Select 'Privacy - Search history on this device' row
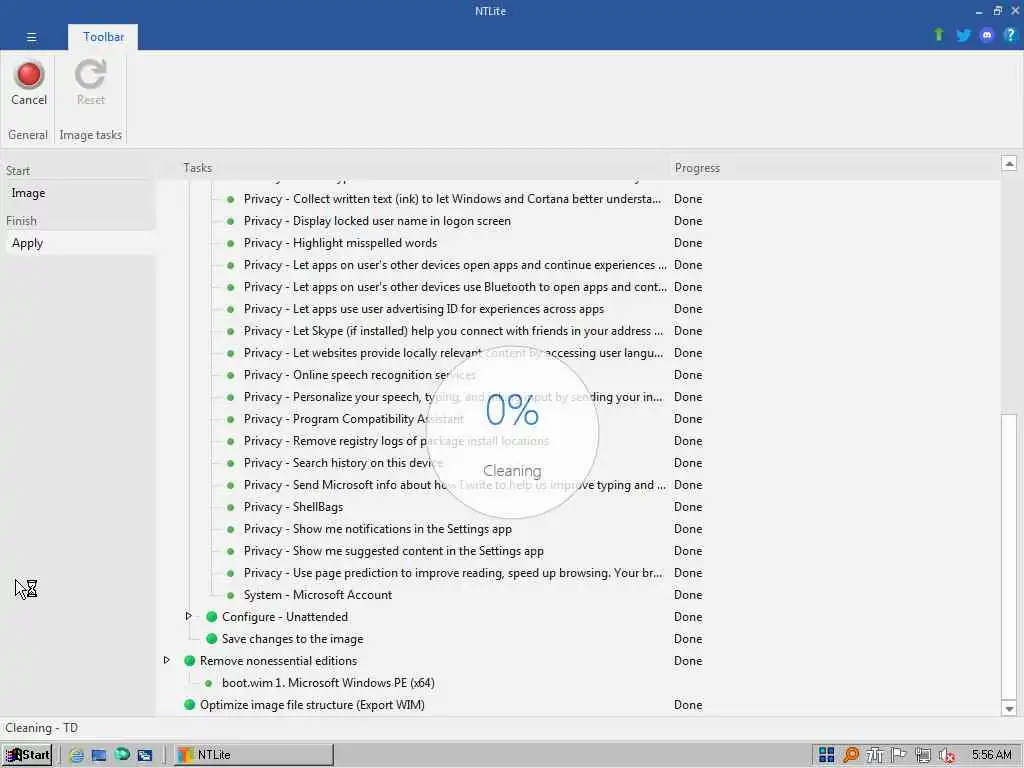The width and height of the screenshot is (1024, 768). [x=343, y=463]
